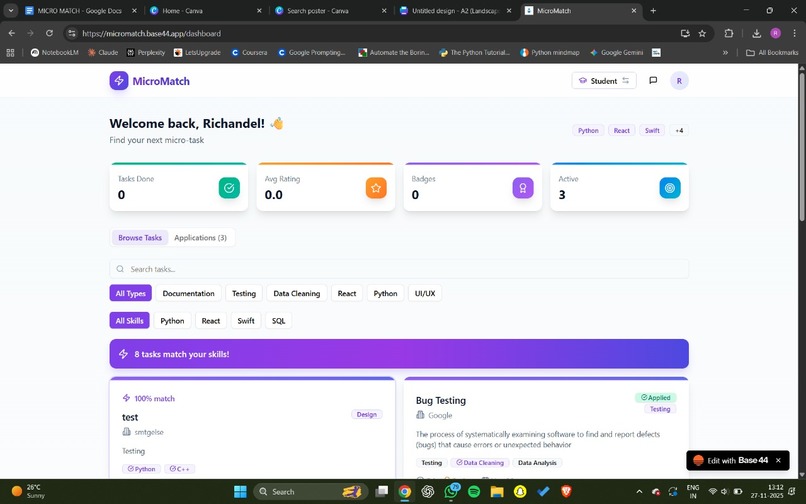Screen dimensions: 806x504
Task: Switch to the Applications (3) tab
Action: 200,238
